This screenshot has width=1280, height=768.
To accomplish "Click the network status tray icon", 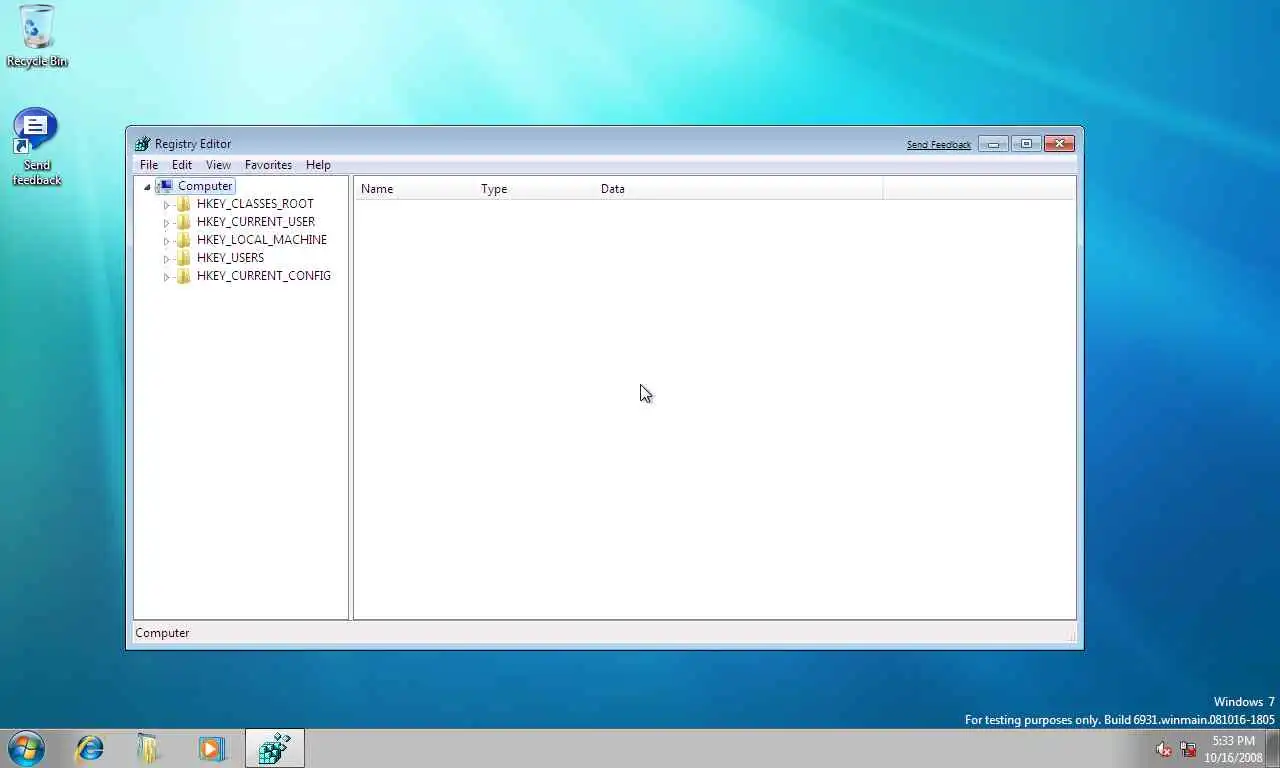I will pos(1188,749).
